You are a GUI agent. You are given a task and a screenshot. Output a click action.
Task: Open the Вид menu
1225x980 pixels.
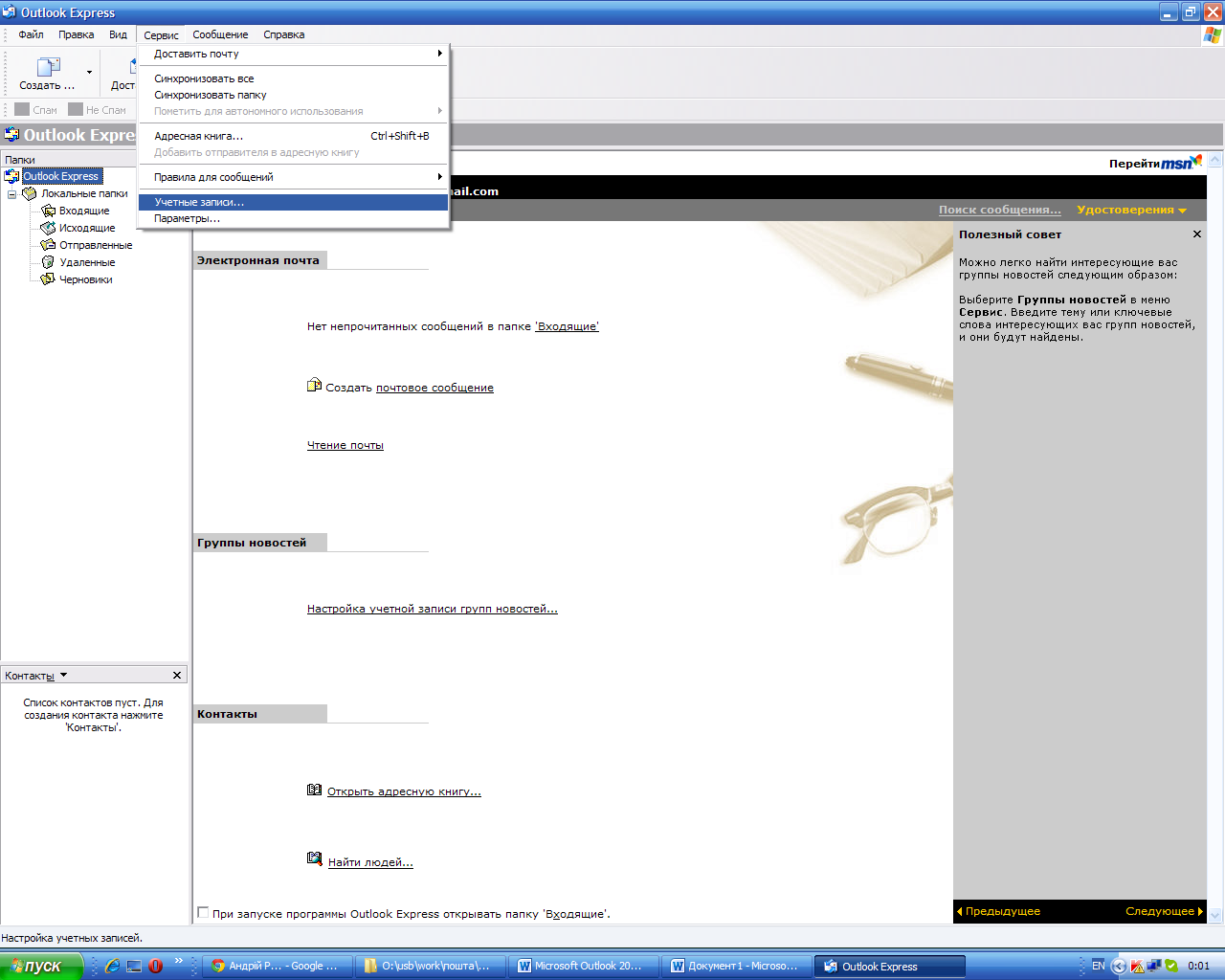point(118,34)
